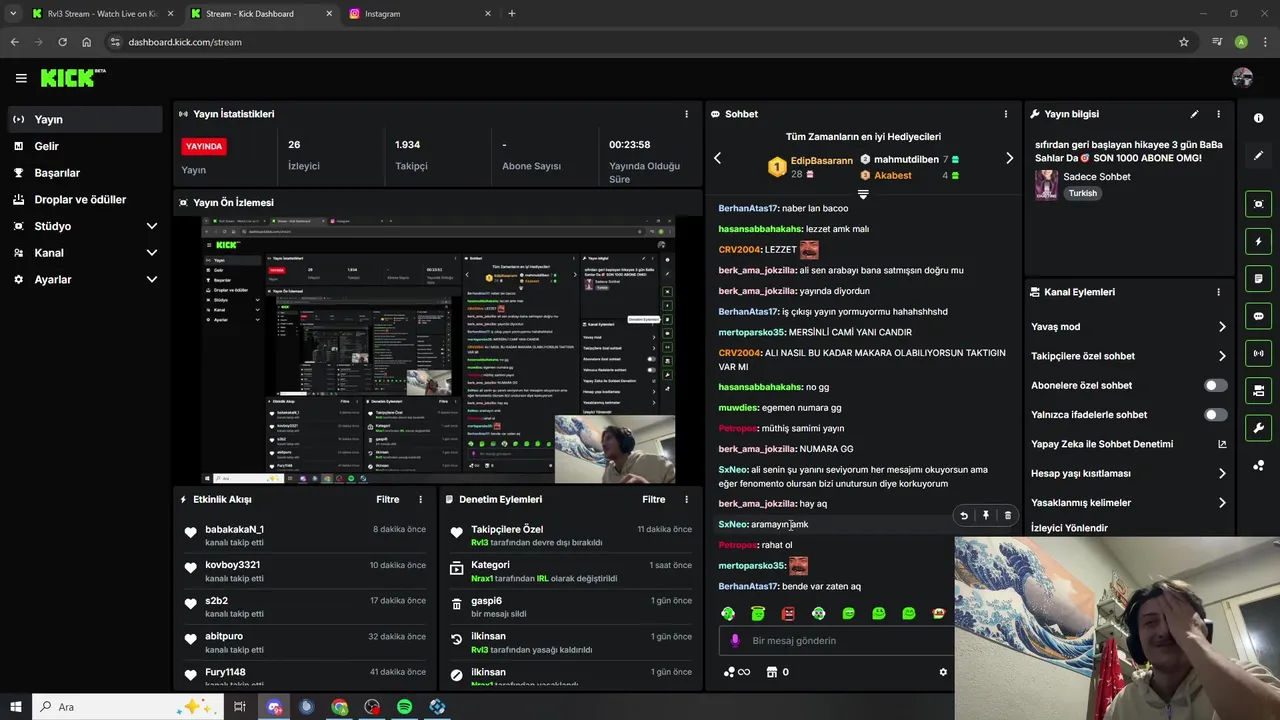Select Yayın in left sidebar
The image size is (1280, 720).
coord(85,119)
